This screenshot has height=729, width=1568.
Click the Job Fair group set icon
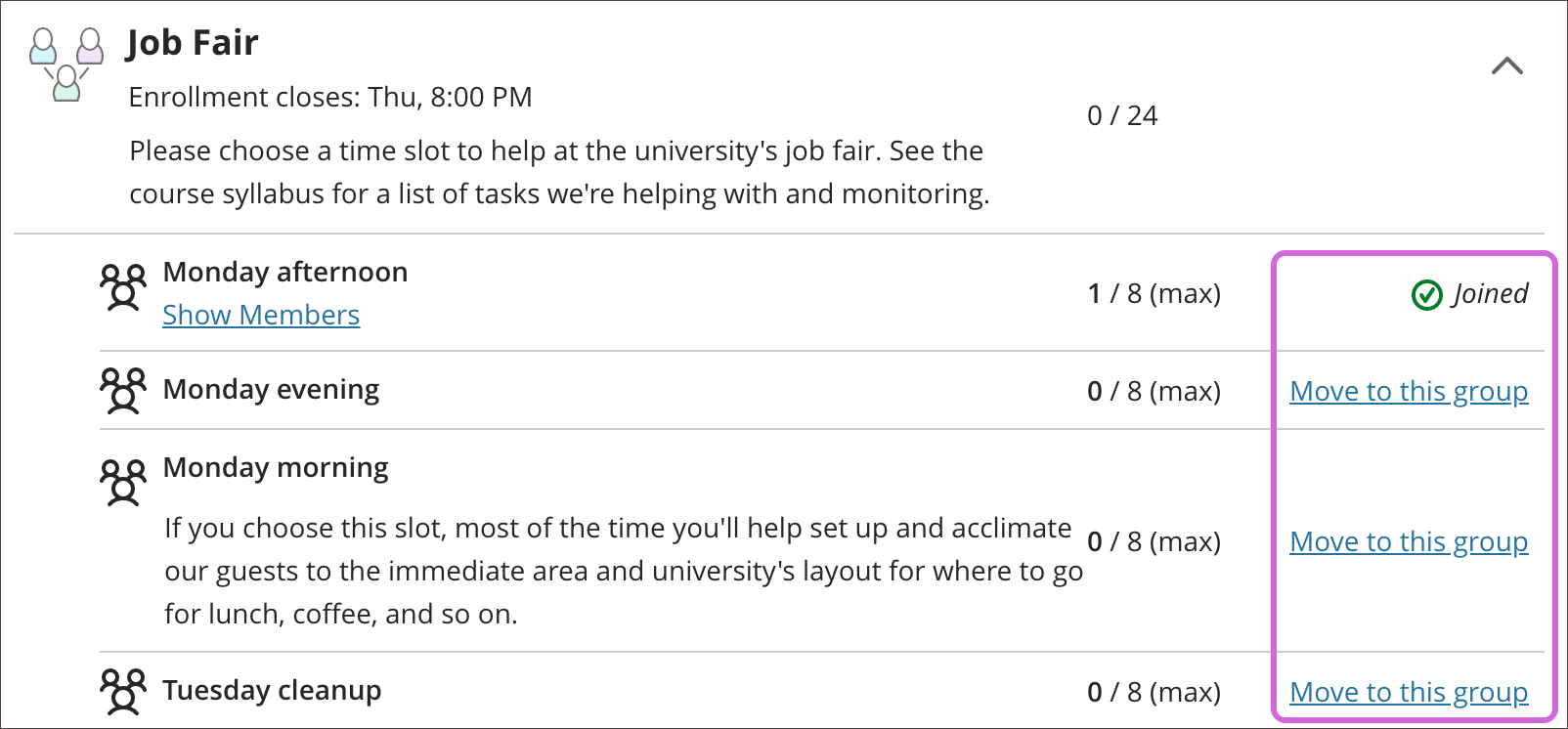click(65, 64)
